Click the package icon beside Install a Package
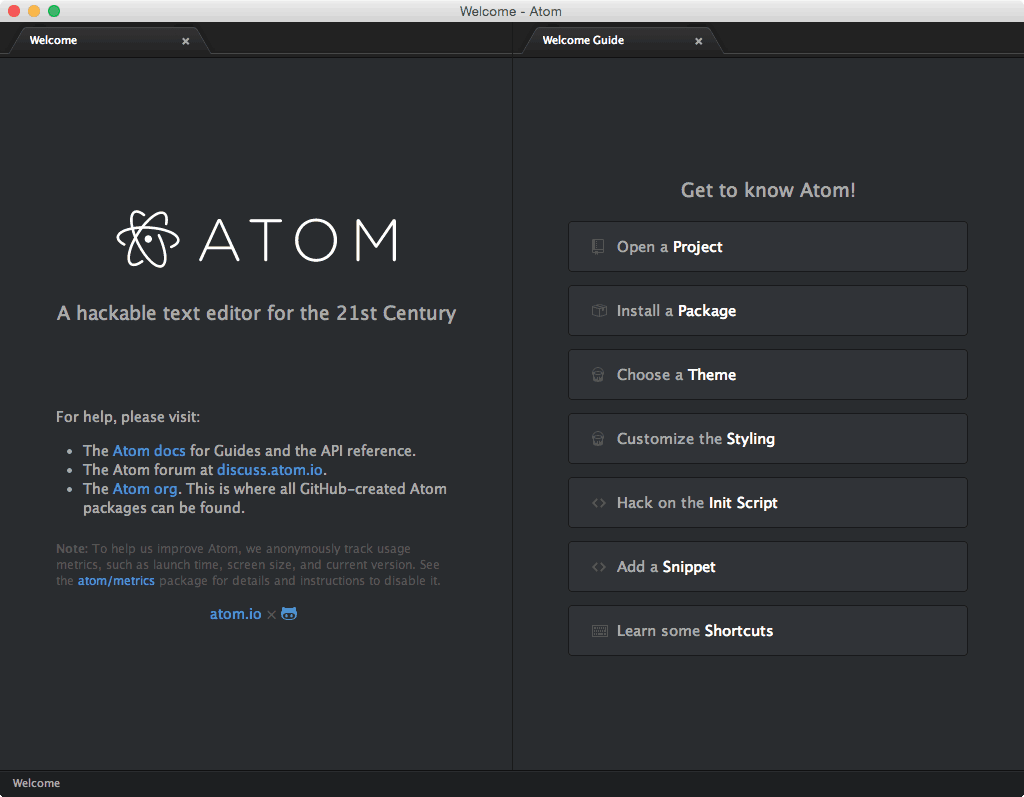 (x=598, y=311)
